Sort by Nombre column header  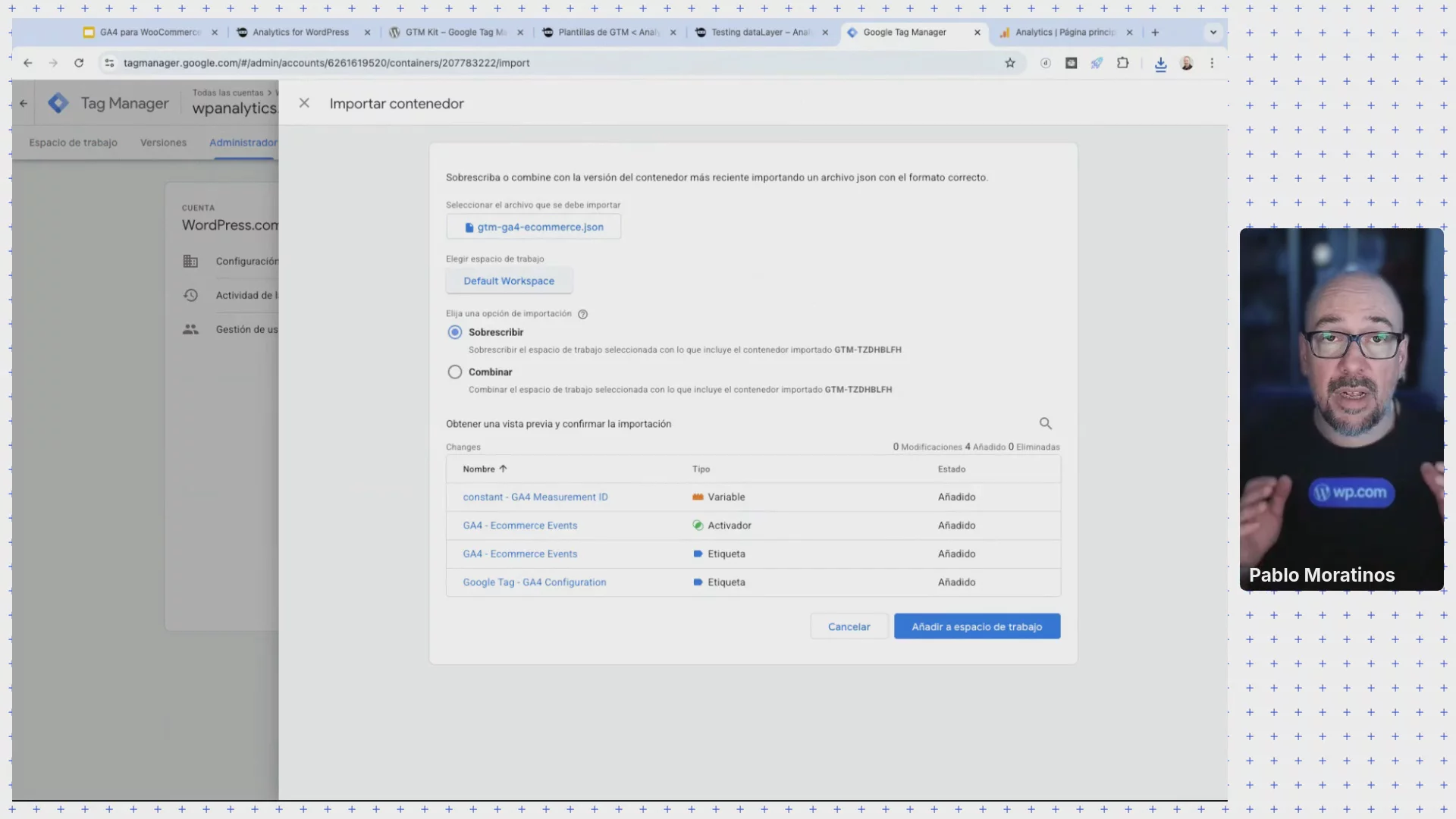click(485, 469)
